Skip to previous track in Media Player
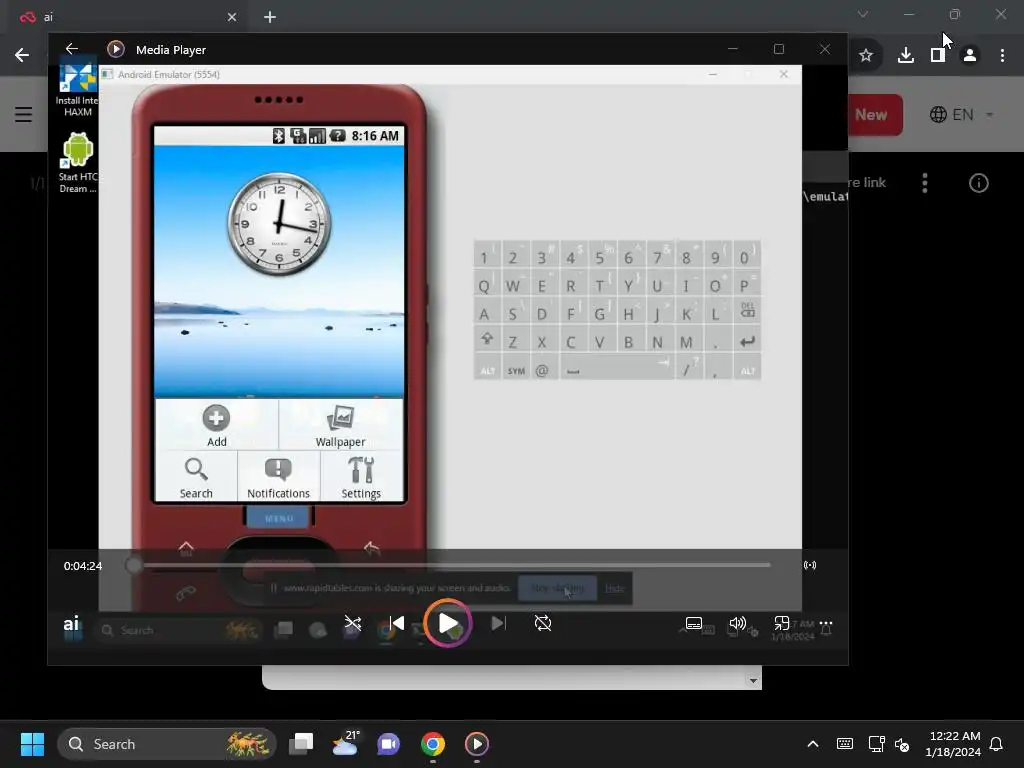The width and height of the screenshot is (1024, 768). [x=396, y=623]
